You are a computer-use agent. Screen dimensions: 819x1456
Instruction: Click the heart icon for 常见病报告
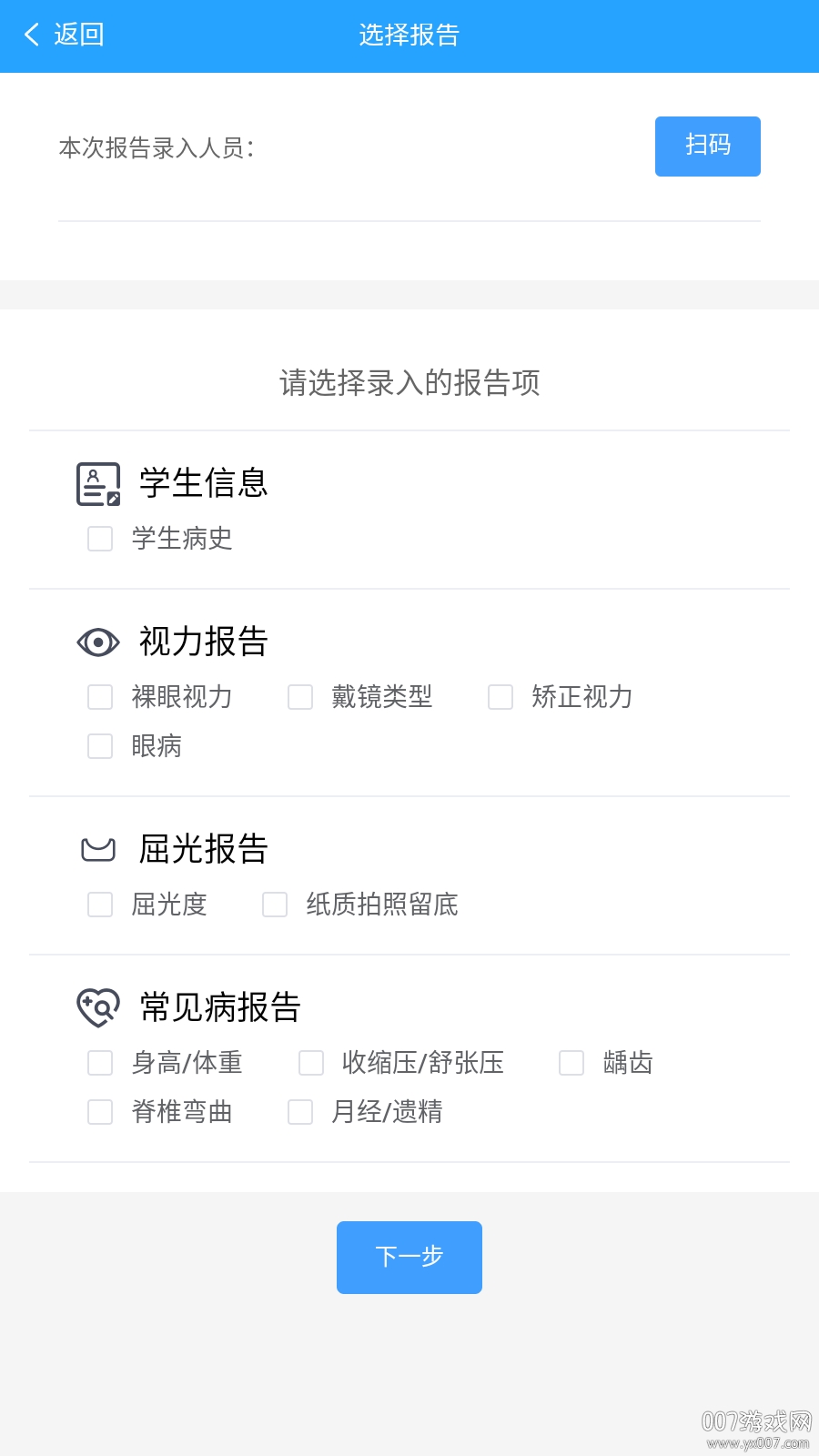(x=98, y=1008)
